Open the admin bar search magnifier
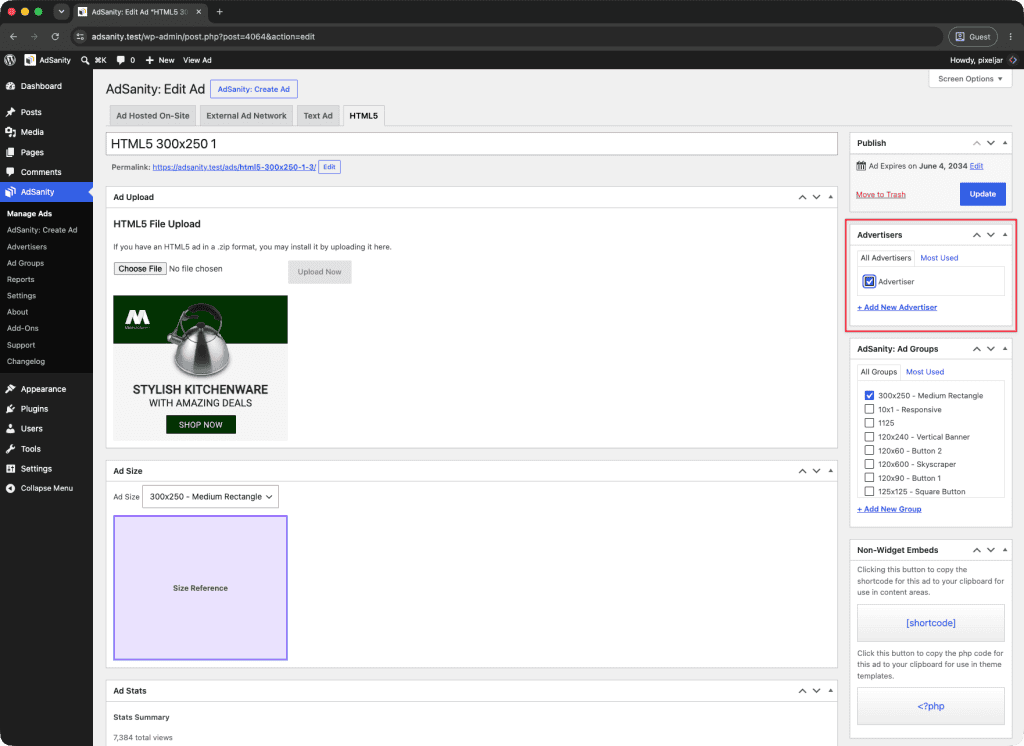The height and width of the screenshot is (746, 1024). tap(85, 60)
